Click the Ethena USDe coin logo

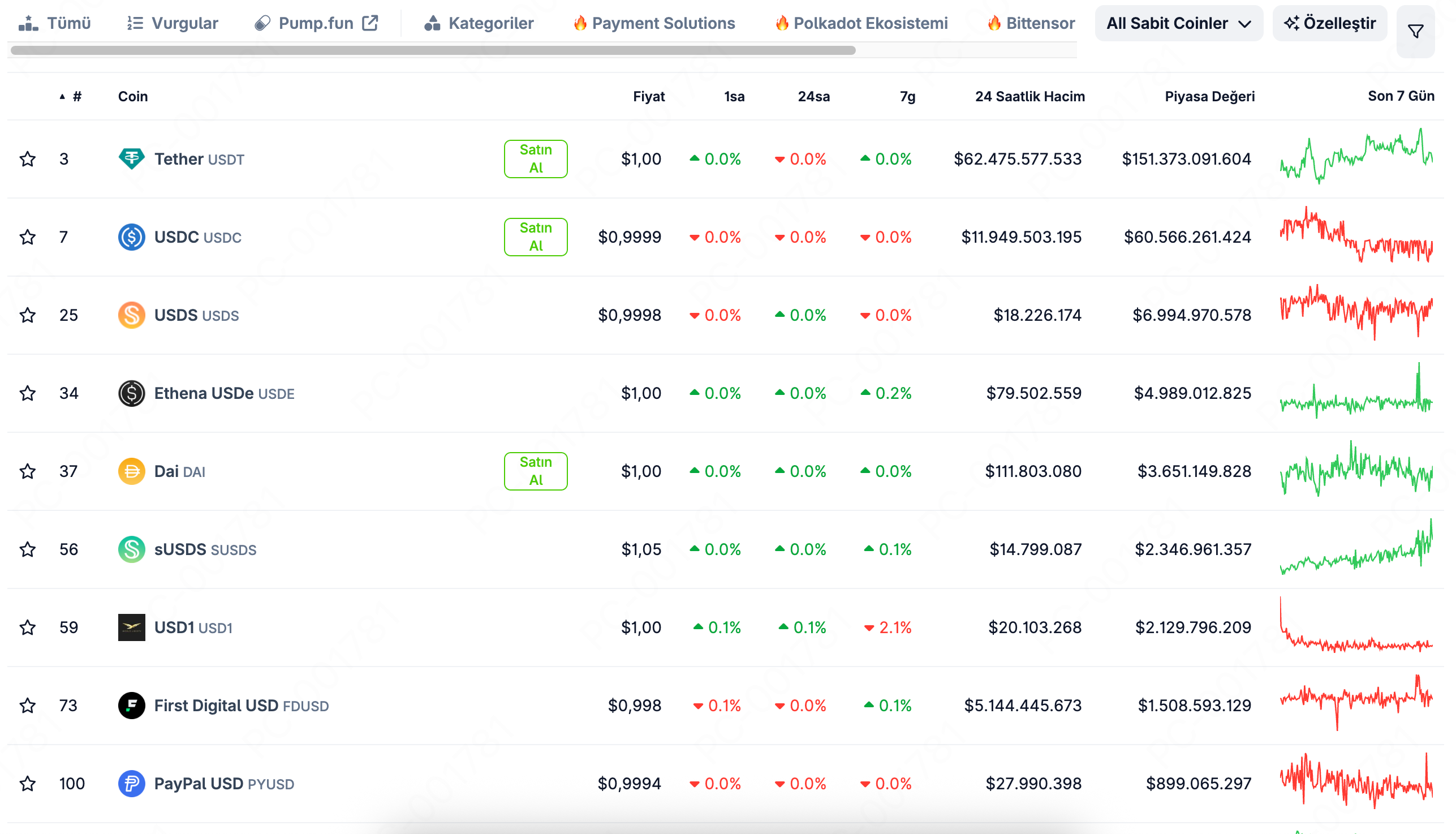point(131,393)
